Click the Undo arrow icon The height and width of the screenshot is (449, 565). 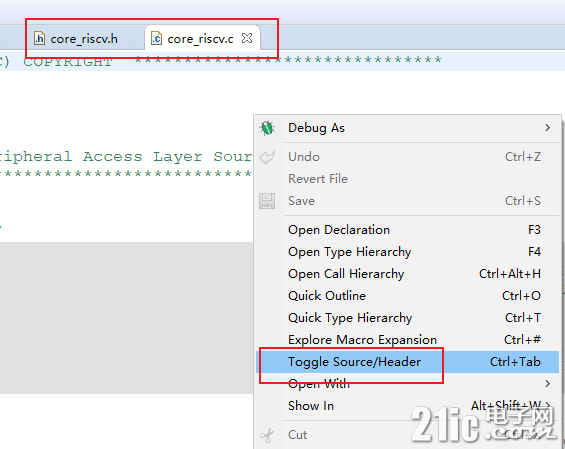point(267,157)
